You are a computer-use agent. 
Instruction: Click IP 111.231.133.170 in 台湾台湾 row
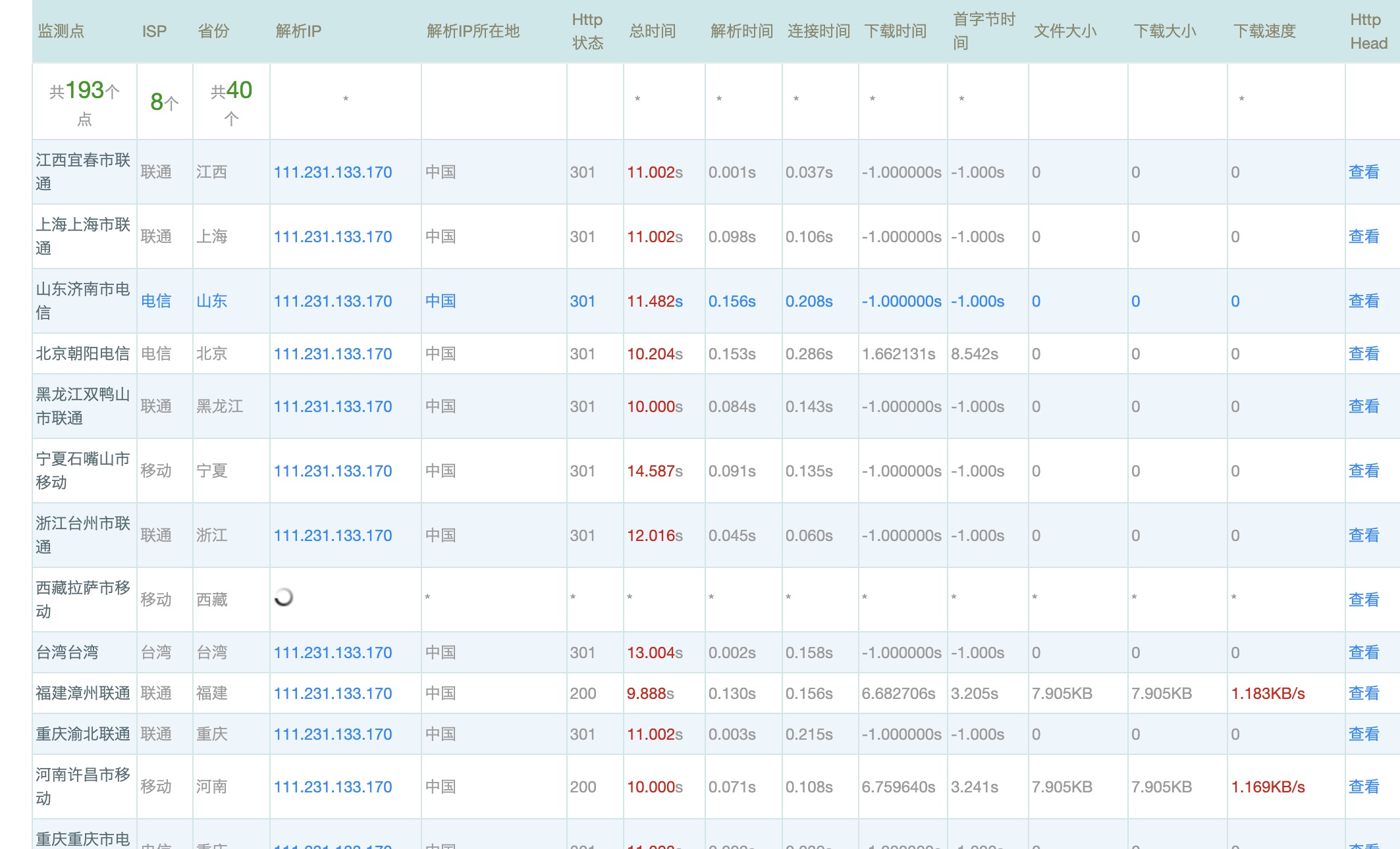coord(333,652)
